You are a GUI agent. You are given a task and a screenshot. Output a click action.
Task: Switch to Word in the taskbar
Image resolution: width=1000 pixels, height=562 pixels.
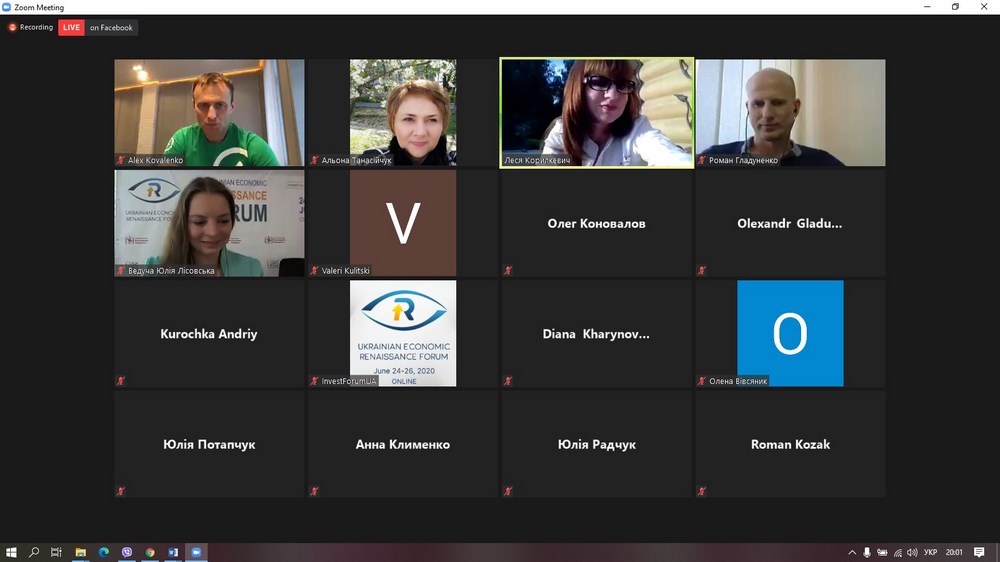coord(173,552)
